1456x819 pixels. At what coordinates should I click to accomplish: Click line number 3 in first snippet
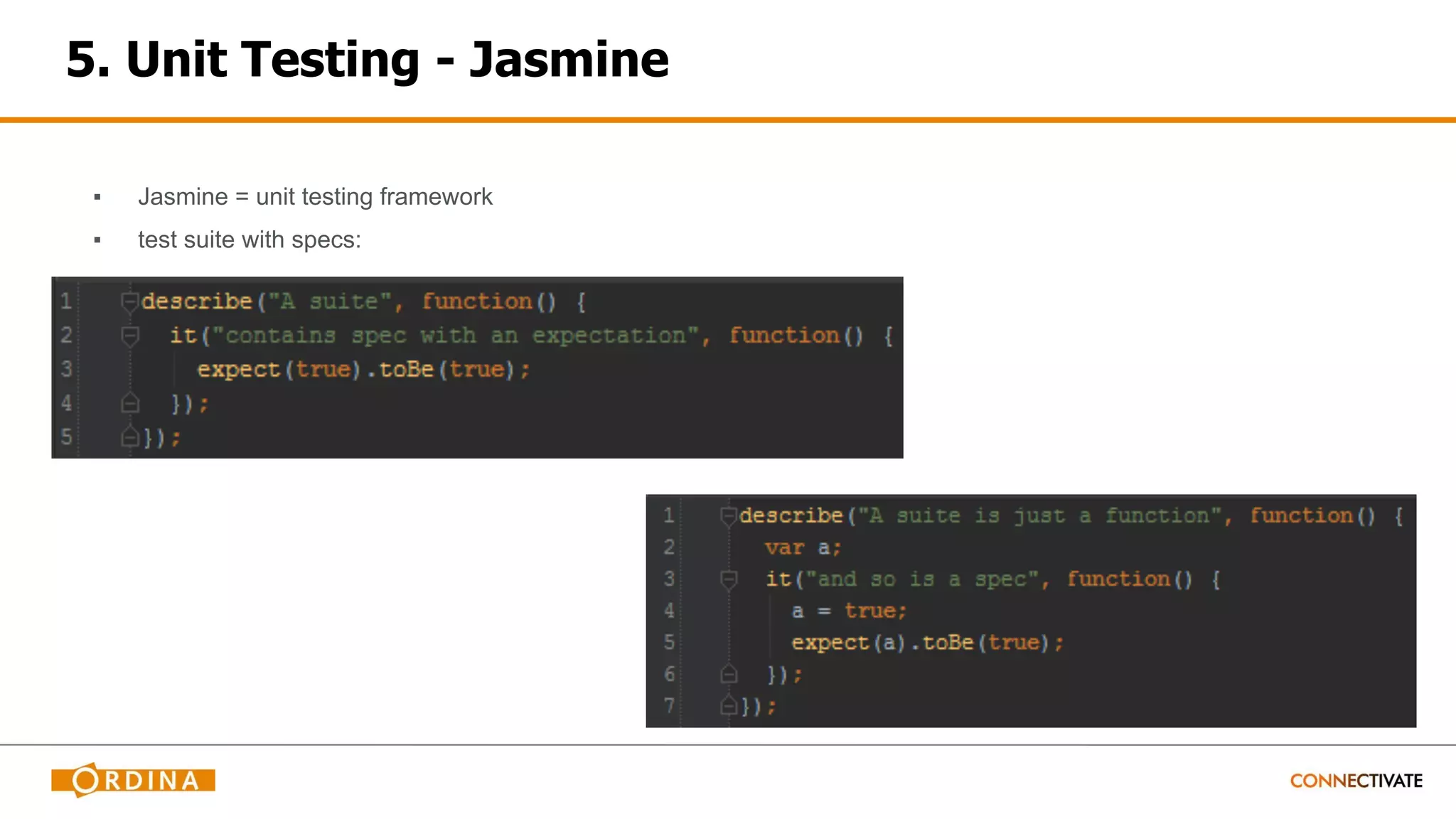point(66,369)
